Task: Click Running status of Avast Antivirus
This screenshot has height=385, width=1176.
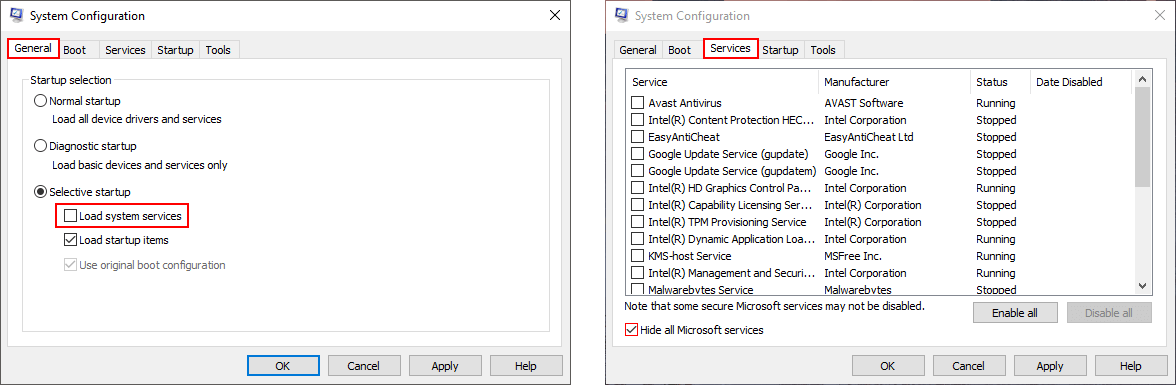Action: pos(995,103)
